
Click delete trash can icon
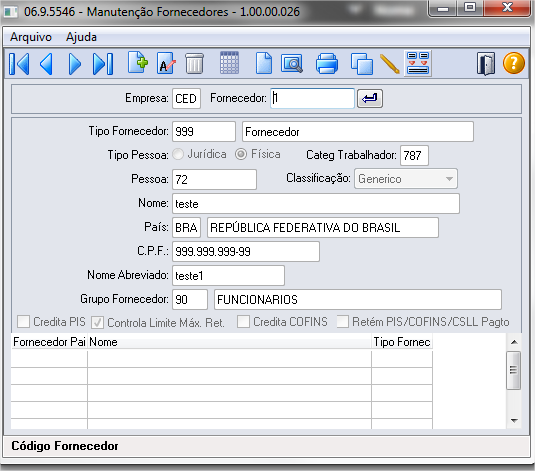[x=194, y=63]
